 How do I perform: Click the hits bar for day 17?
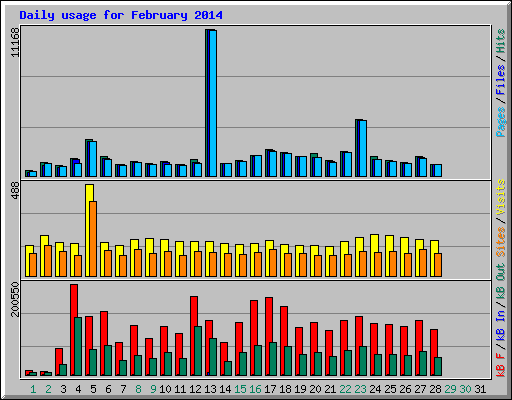pos(271,163)
